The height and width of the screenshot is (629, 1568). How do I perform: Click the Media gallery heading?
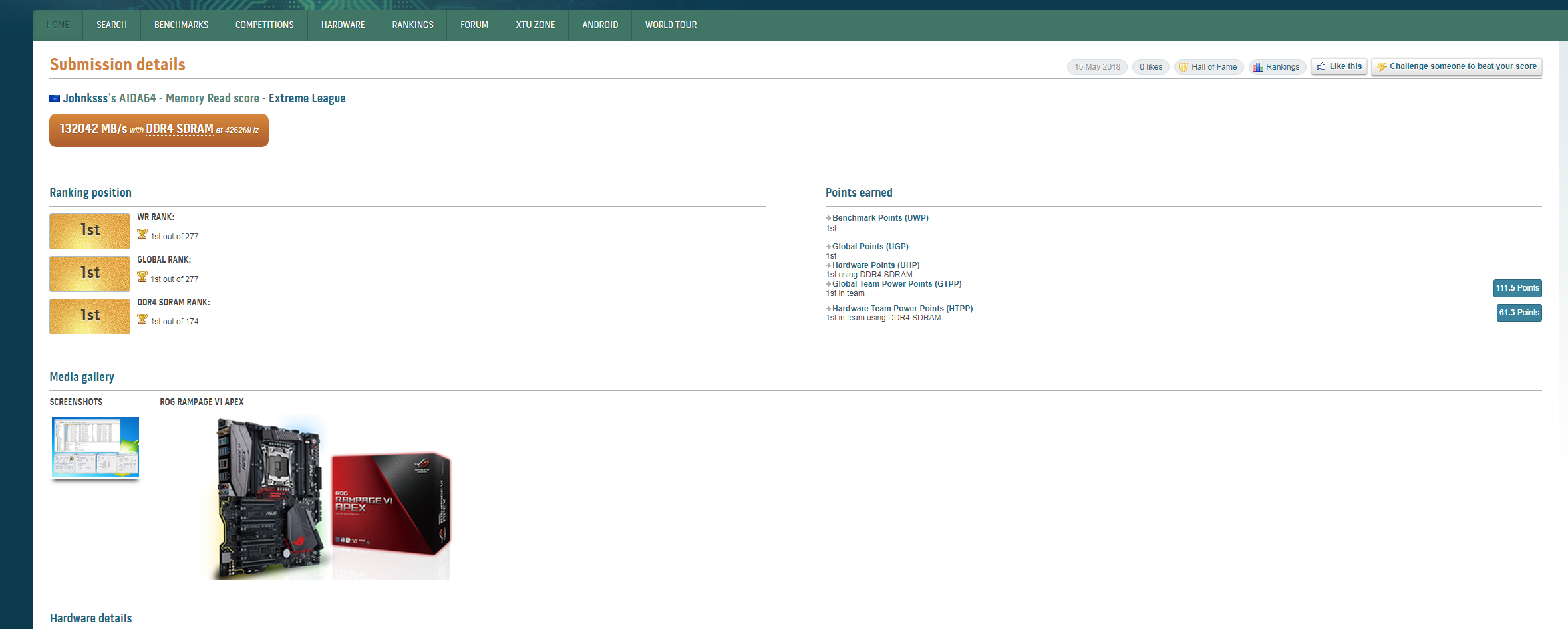tap(82, 377)
